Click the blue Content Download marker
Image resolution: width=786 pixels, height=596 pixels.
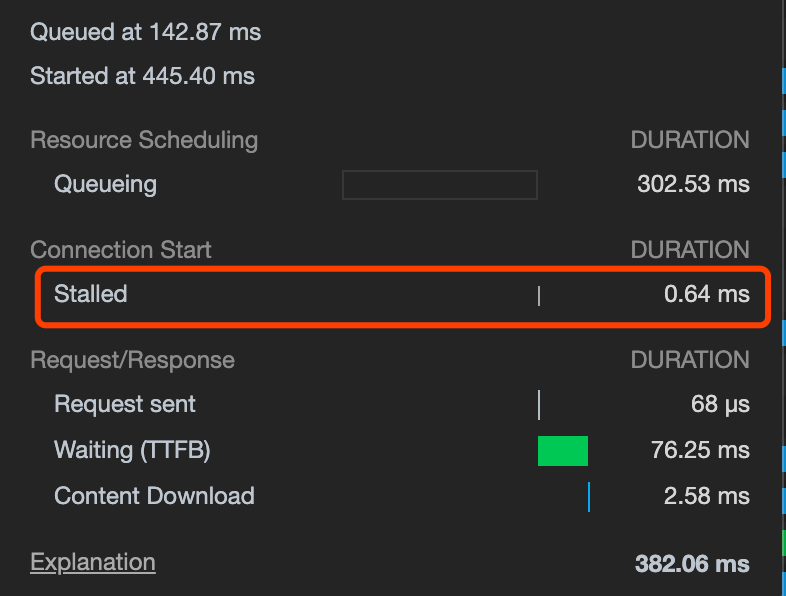point(589,497)
